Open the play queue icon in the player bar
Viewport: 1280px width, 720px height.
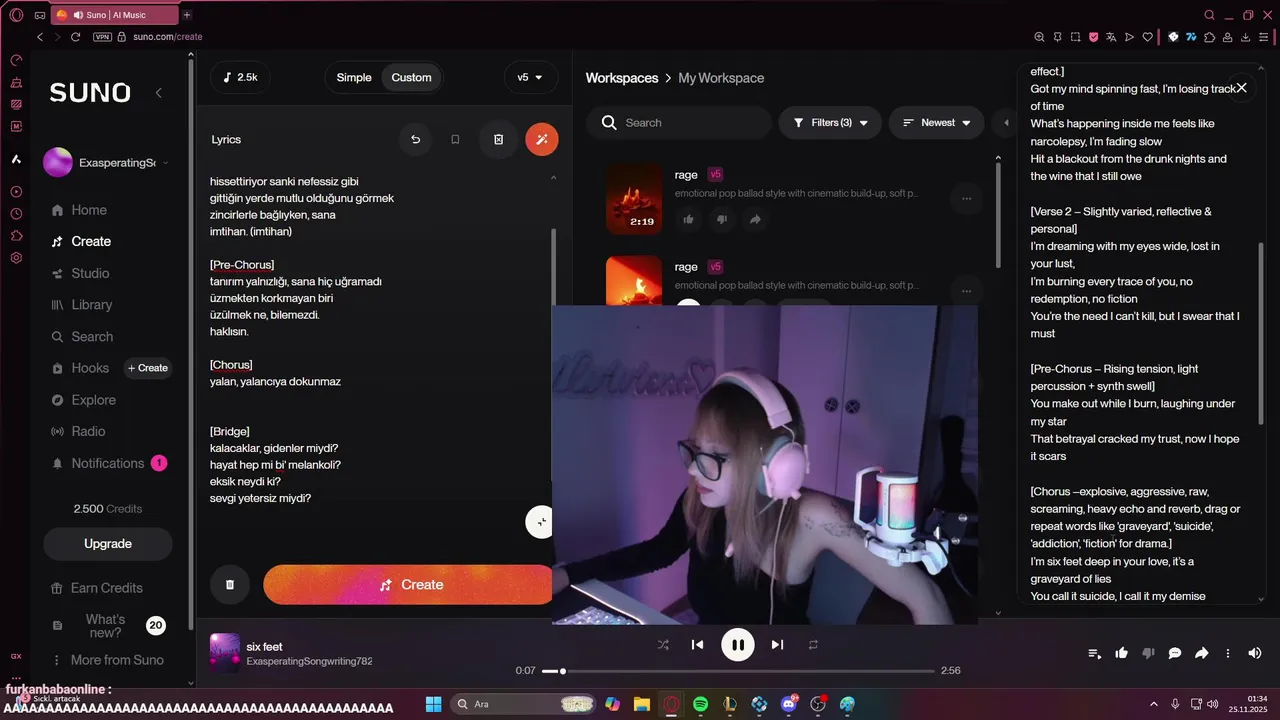(x=1095, y=653)
